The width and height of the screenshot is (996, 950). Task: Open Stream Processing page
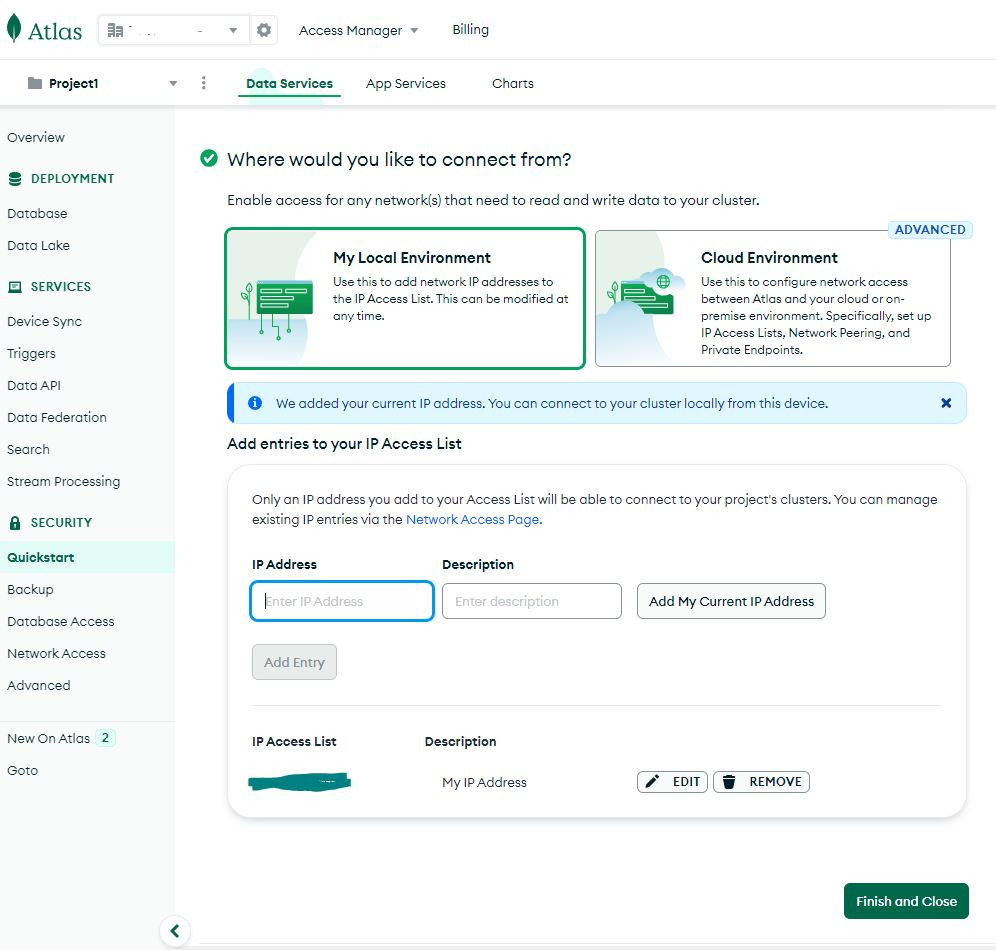pyautogui.click(x=63, y=481)
